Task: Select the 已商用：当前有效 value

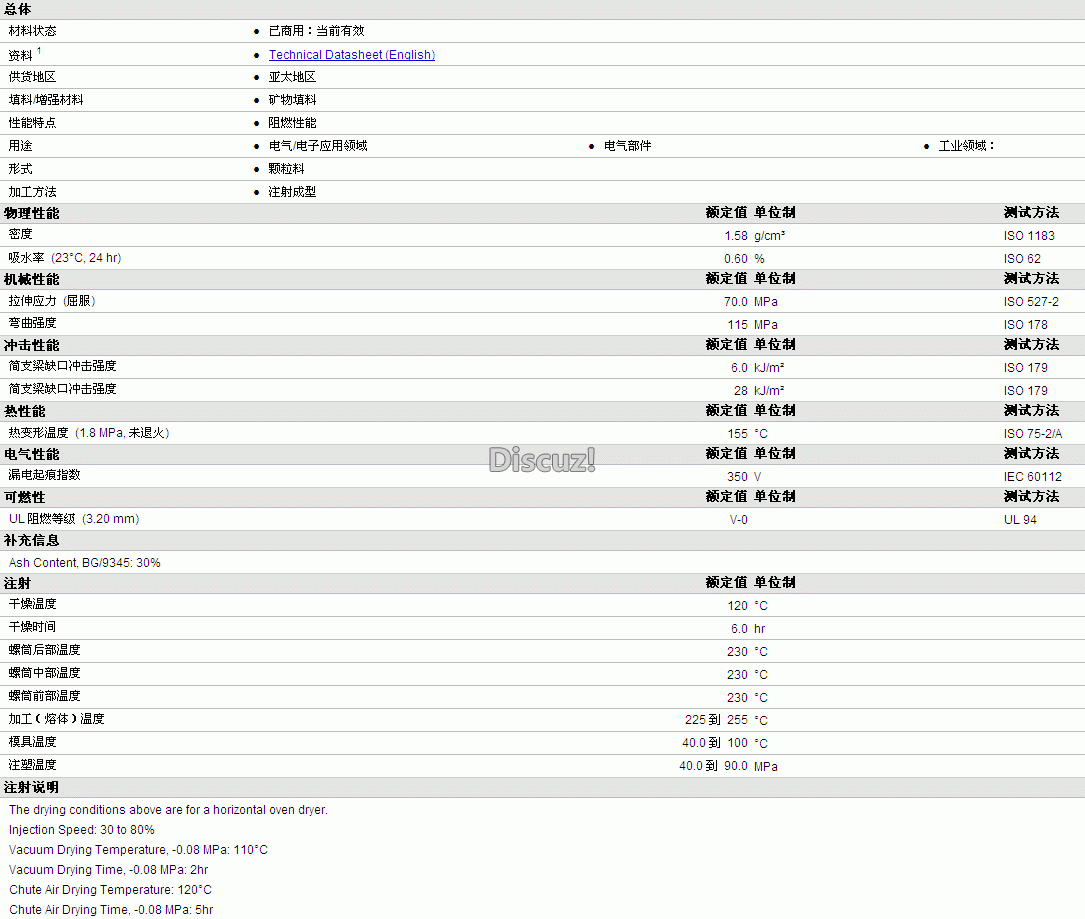Action: click(x=316, y=31)
